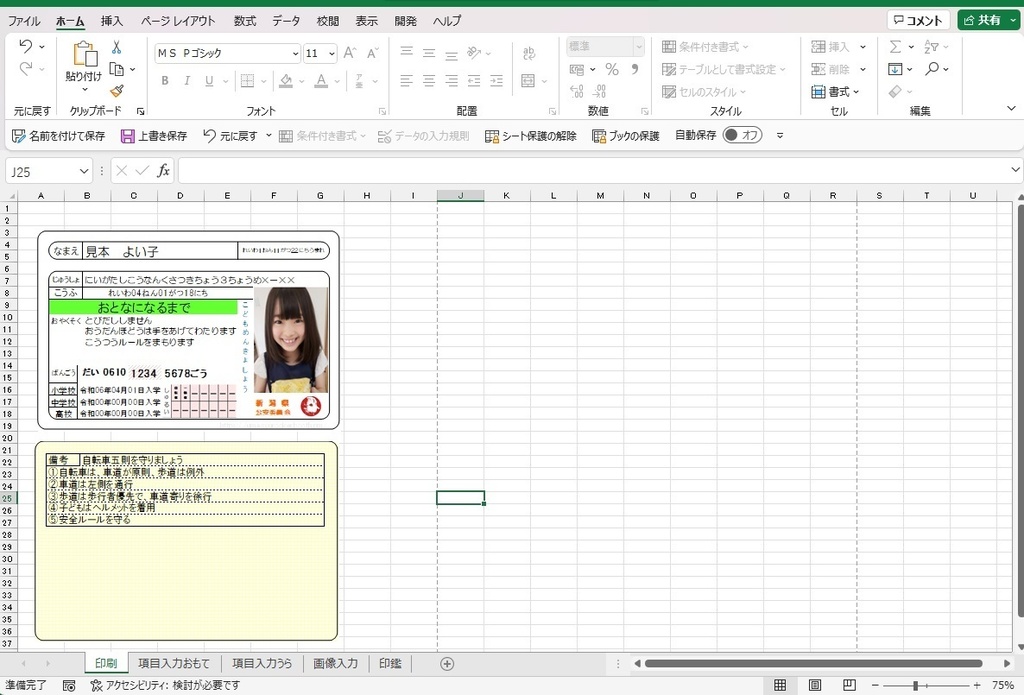Open Find and Select magnifier
This screenshot has width=1024, height=695.
point(932,69)
